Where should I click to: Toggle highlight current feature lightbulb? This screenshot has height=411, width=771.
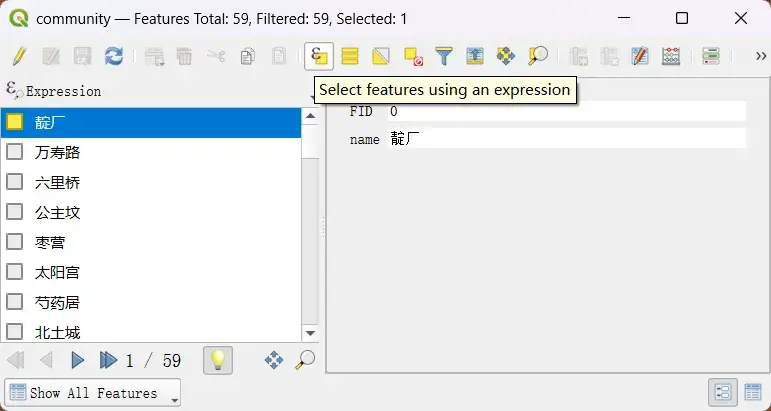point(217,360)
